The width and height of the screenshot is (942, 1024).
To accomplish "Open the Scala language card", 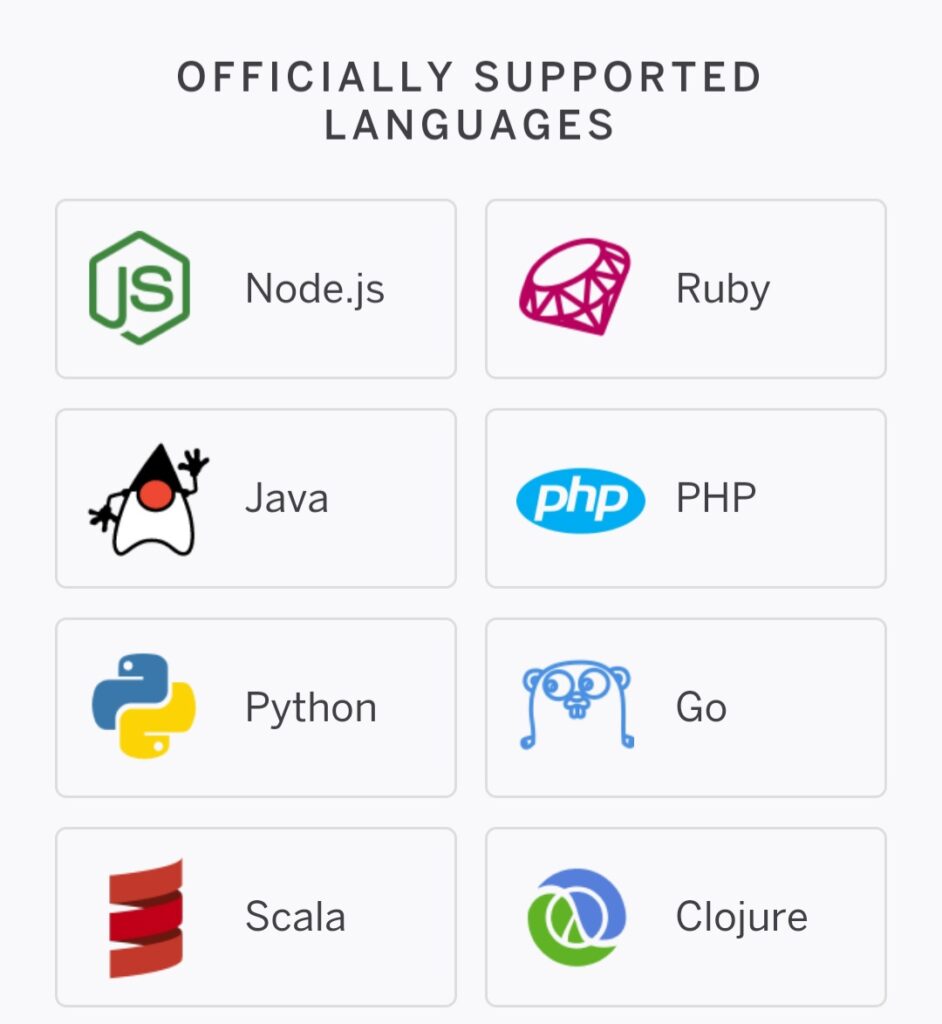I will (256, 915).
